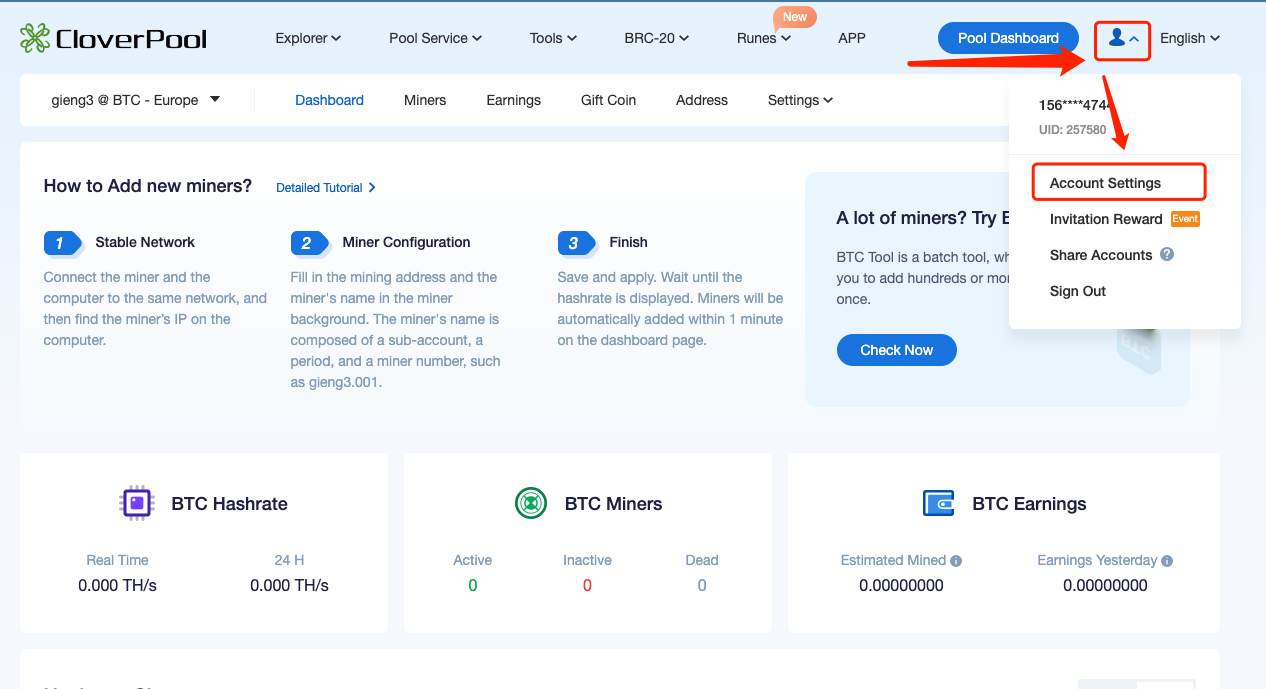Expand the gieng3 @ BTC - Europe selector
Screen dimensions: 1266x689
pyautogui.click(x=135, y=100)
